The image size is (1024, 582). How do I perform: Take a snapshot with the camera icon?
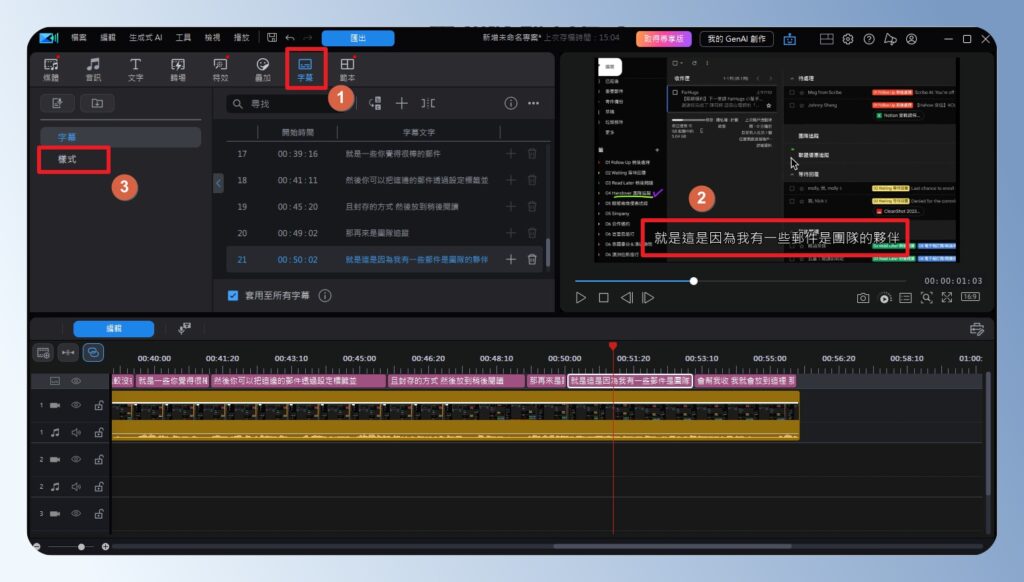[864, 297]
